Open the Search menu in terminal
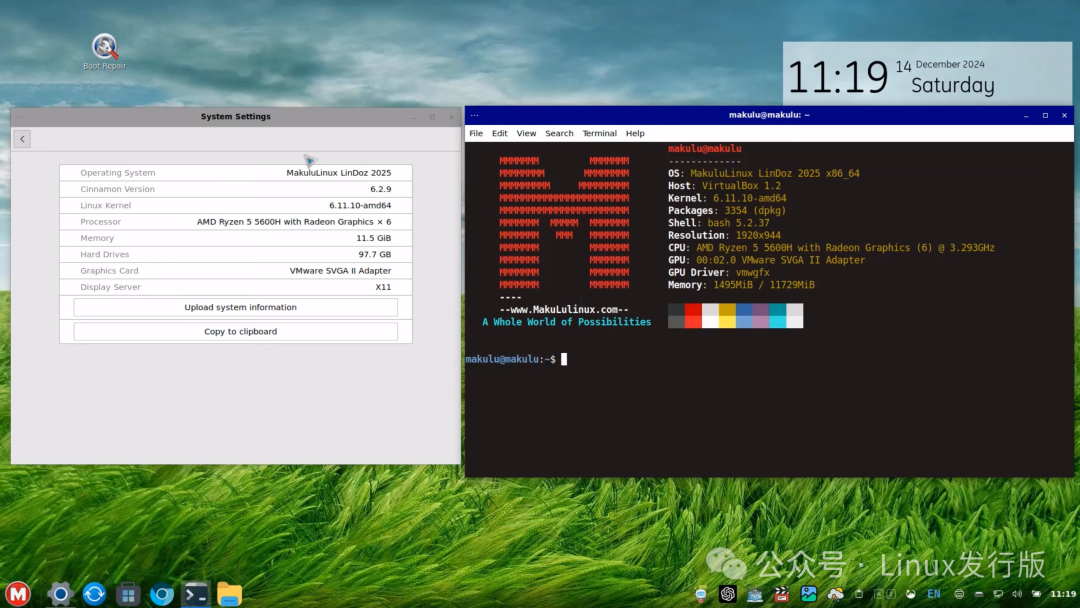The width and height of the screenshot is (1080, 608). (559, 133)
